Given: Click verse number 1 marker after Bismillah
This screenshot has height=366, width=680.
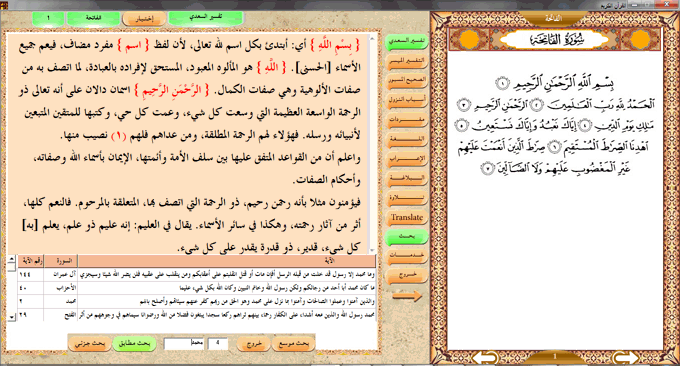Looking at the screenshot, I should pos(502,83).
